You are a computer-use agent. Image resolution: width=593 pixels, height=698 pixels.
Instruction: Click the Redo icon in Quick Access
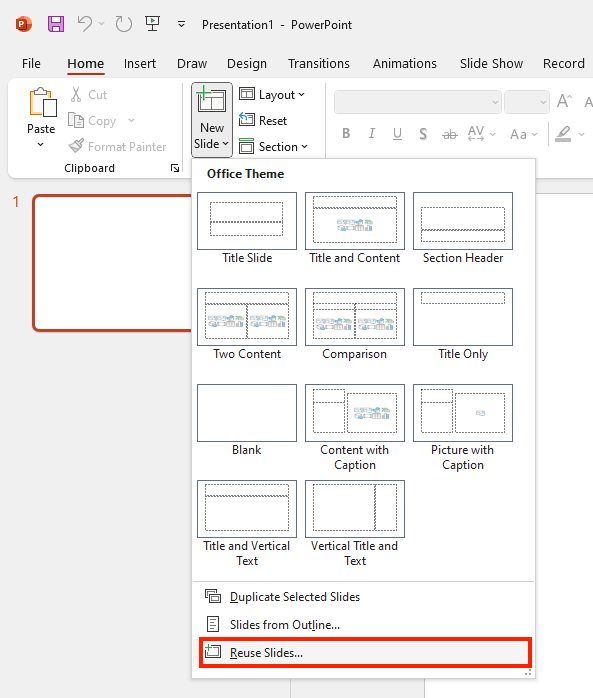click(123, 24)
